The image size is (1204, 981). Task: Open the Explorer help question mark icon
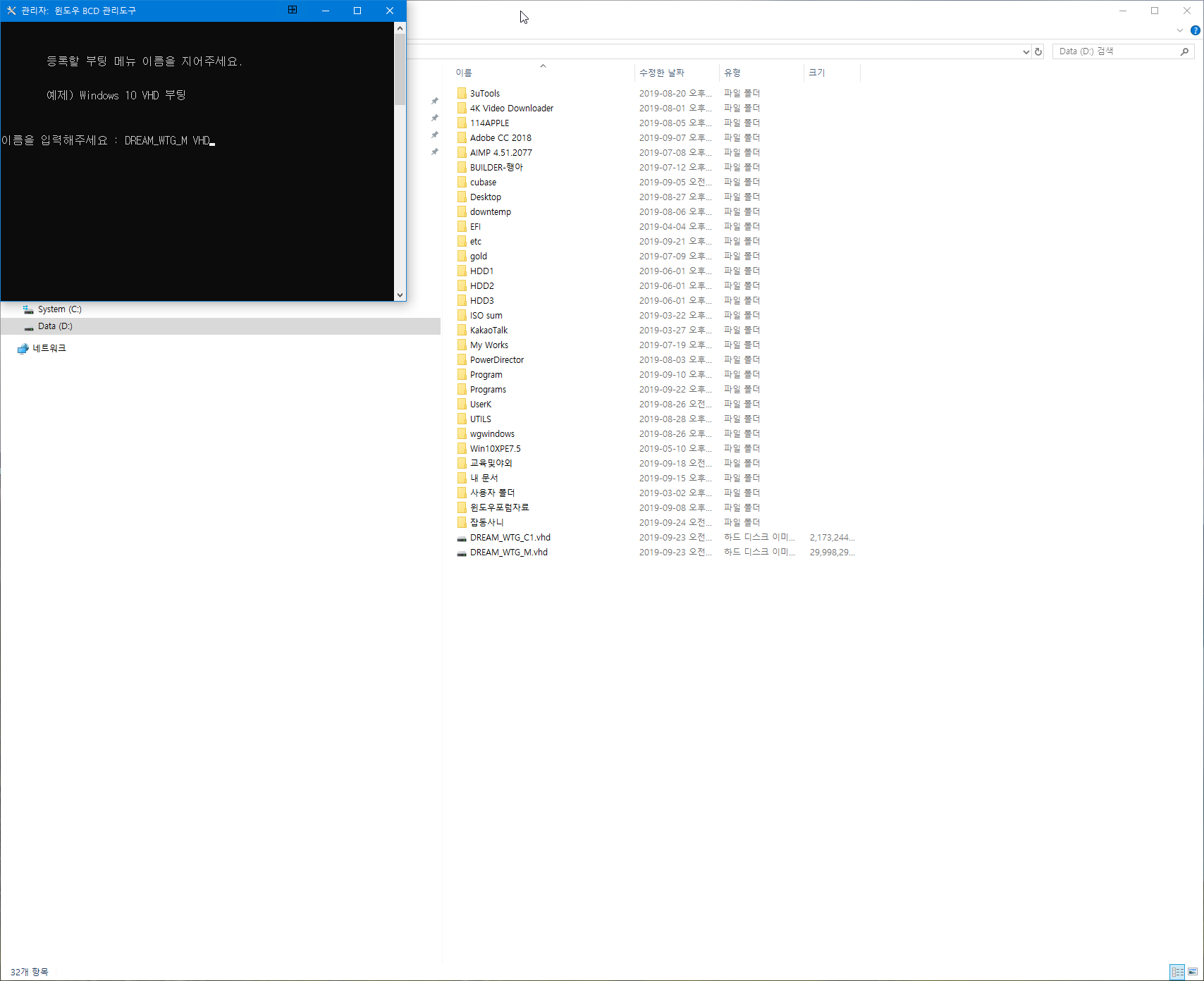1196,30
